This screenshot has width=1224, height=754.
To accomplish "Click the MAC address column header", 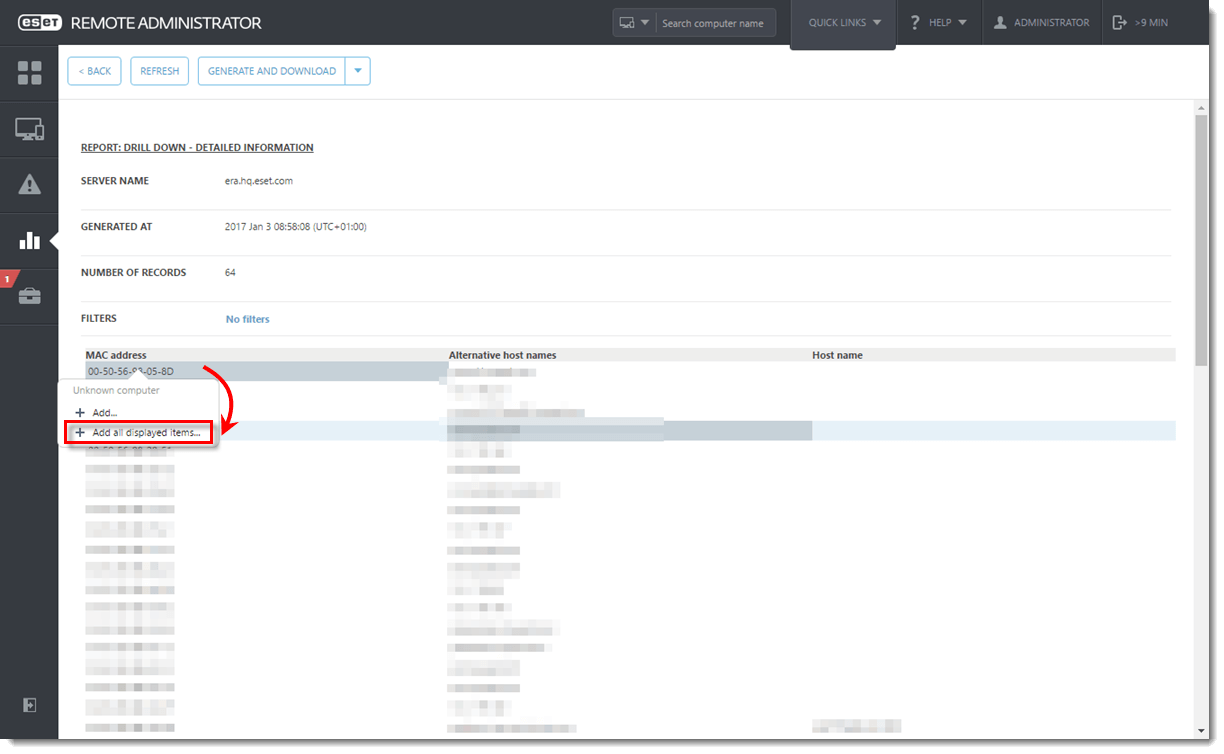I will coord(116,355).
